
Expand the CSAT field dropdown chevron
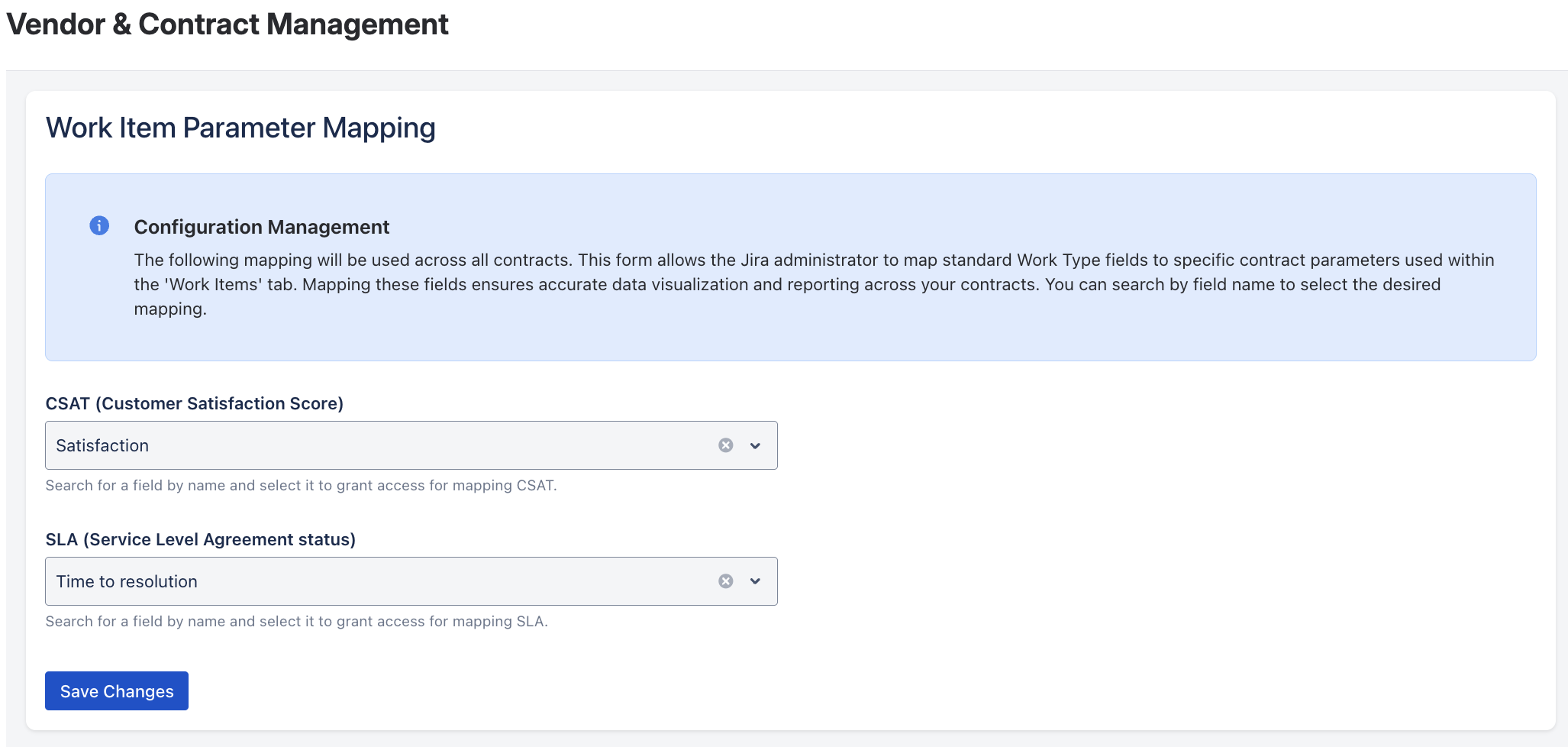point(755,445)
